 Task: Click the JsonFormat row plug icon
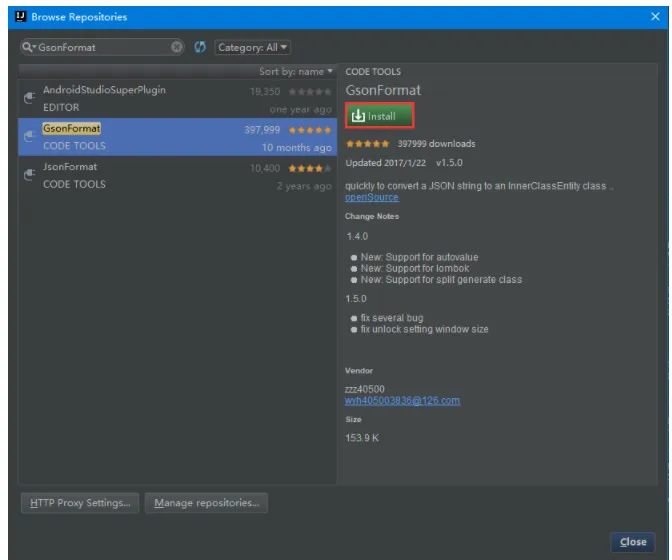pyautogui.click(x=29, y=175)
